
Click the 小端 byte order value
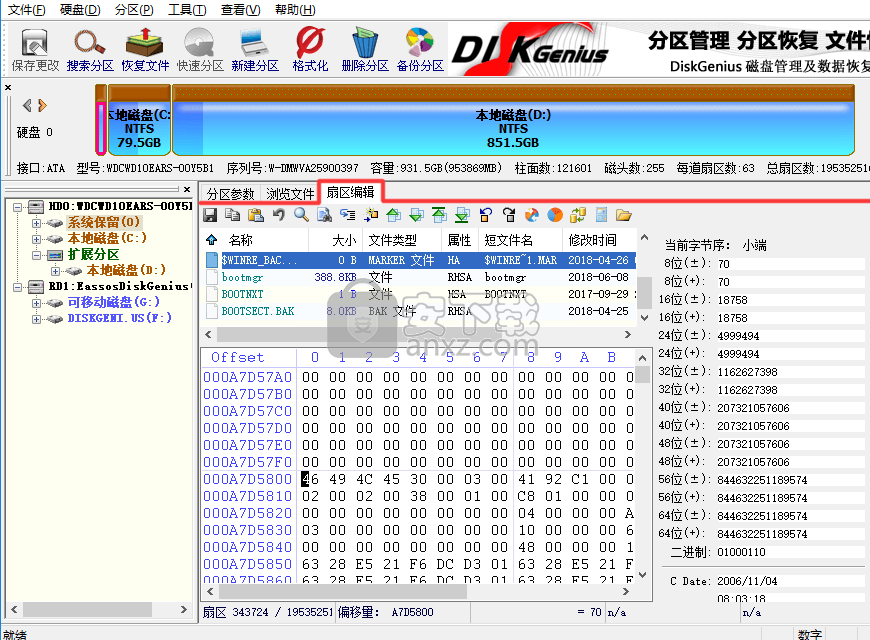click(754, 245)
